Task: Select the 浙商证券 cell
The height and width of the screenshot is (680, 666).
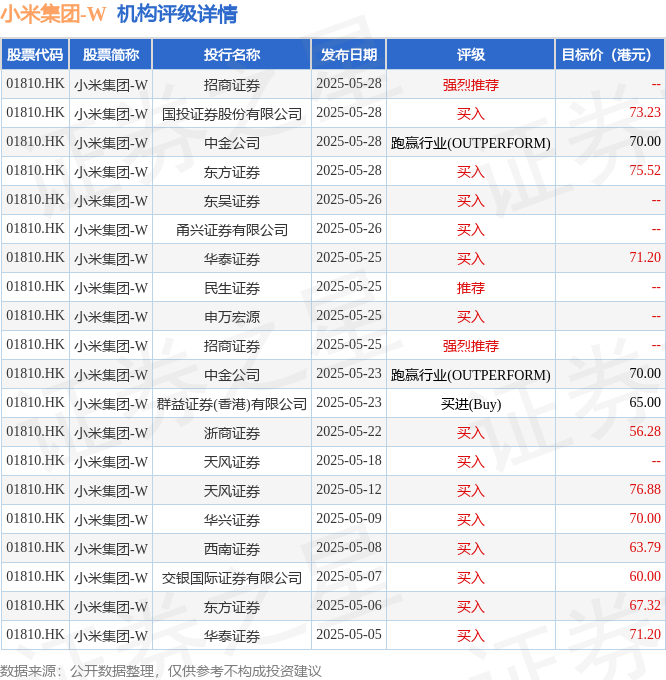Action: coord(232,433)
